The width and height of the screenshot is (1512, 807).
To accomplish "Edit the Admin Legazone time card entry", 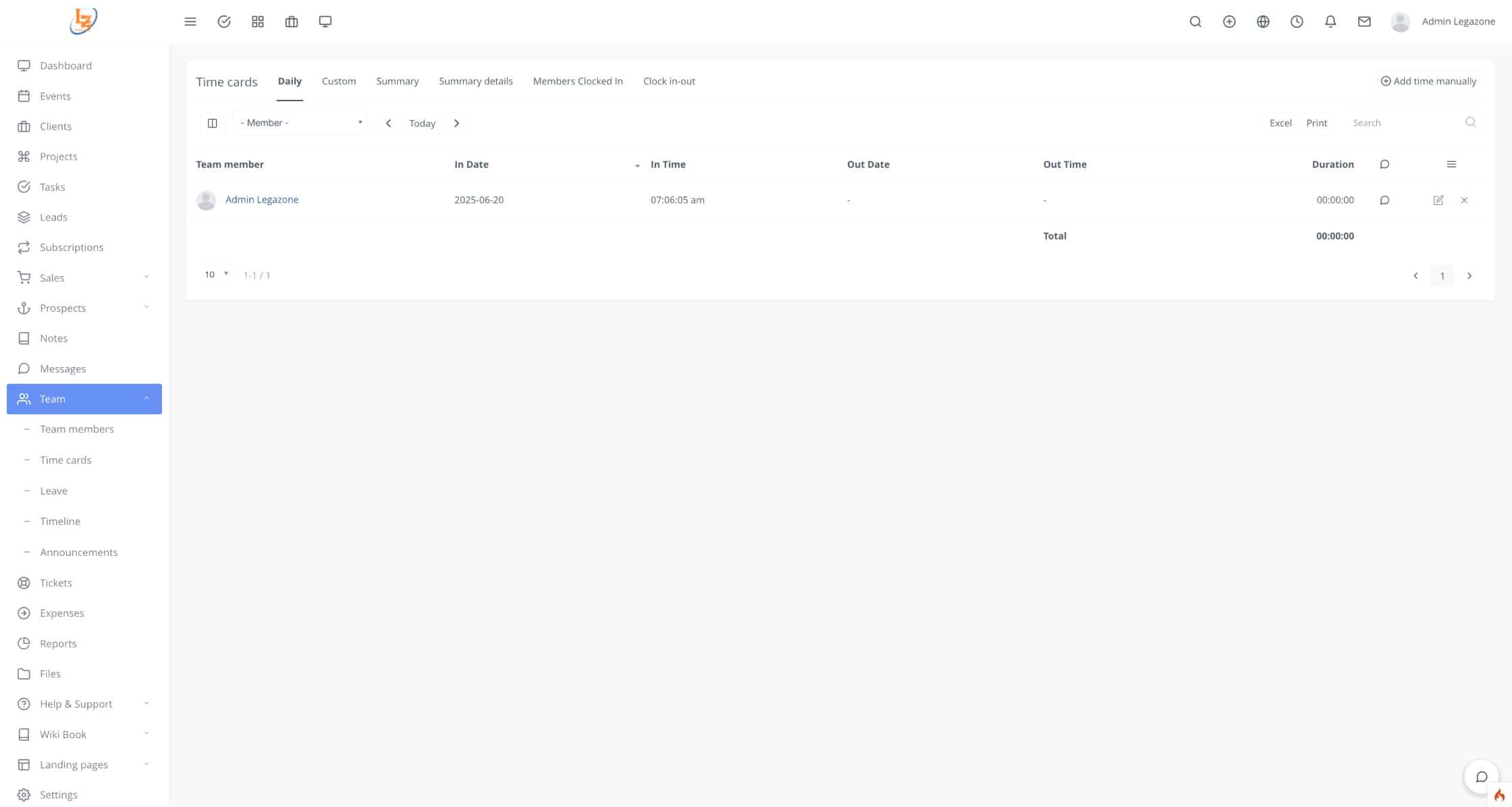I will click(x=1438, y=200).
